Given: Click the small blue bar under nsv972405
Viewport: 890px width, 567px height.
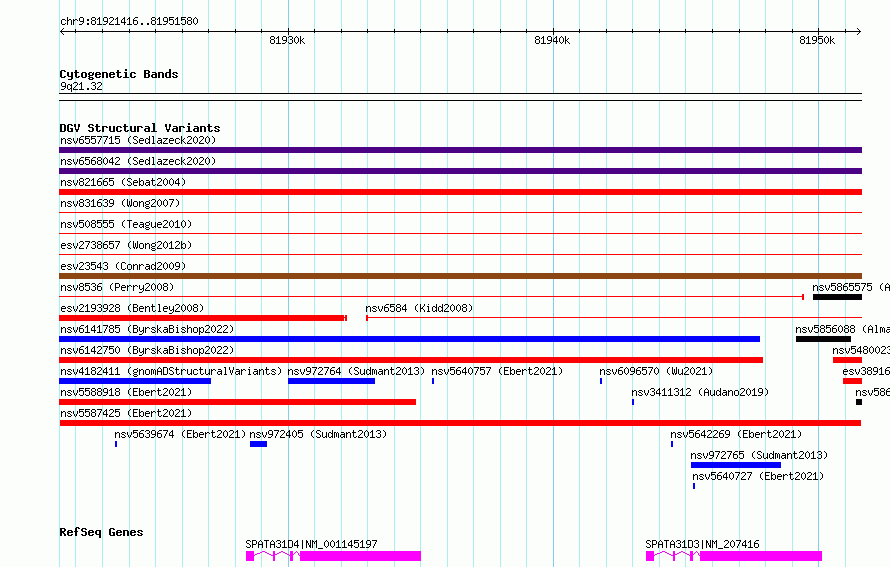Looking at the screenshot, I should (x=258, y=444).
